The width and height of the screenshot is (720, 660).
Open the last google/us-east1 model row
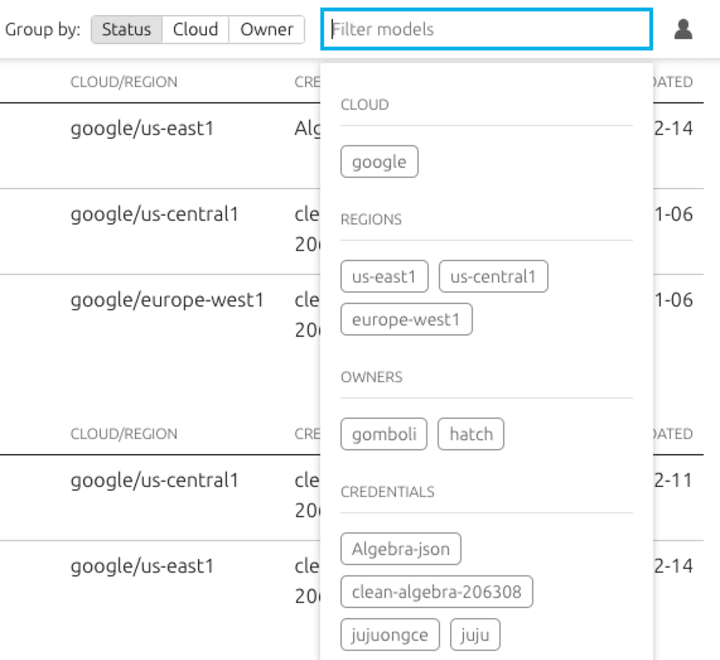point(142,566)
